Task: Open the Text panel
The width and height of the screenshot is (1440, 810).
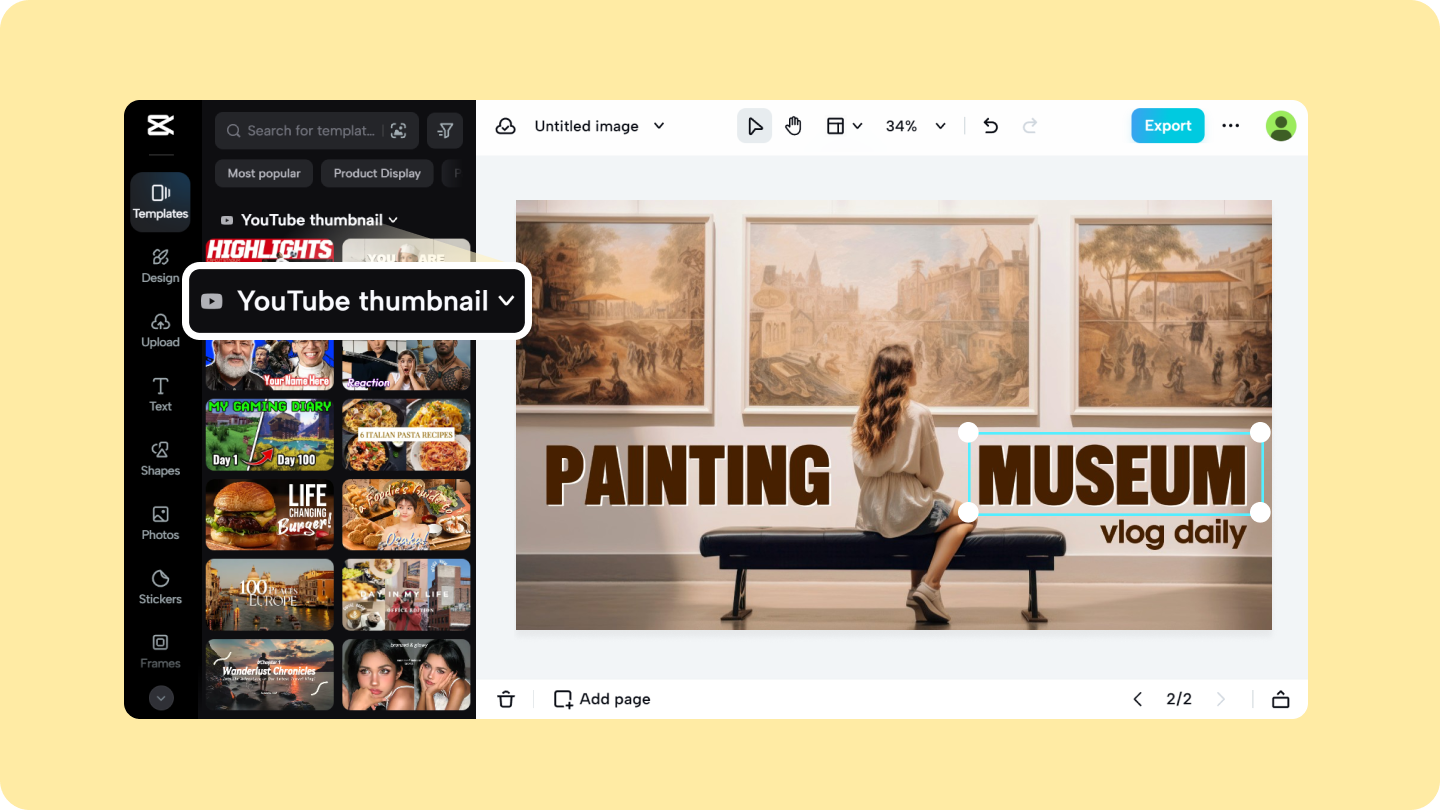Action: (x=160, y=394)
